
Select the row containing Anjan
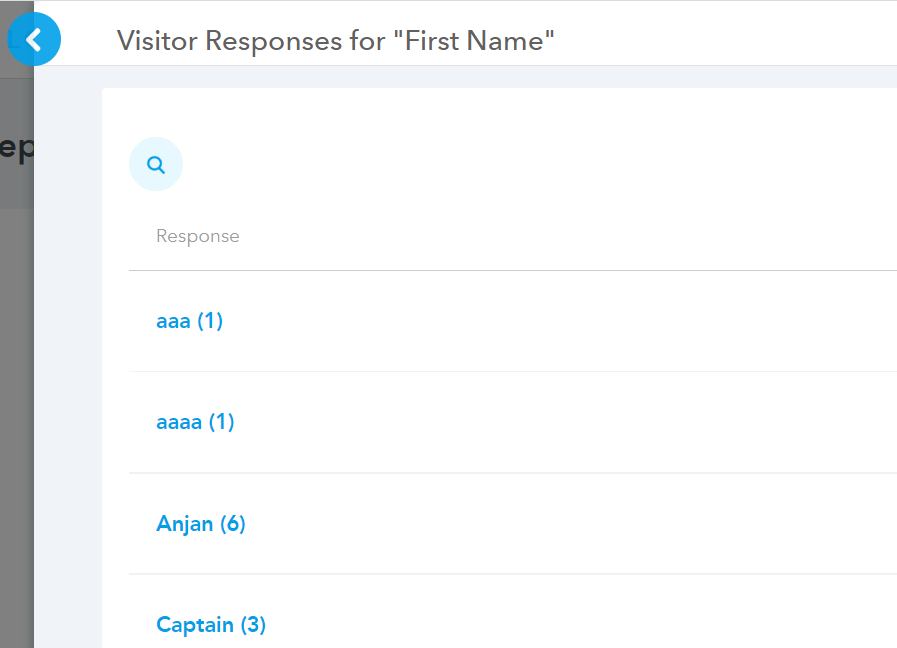click(x=513, y=524)
